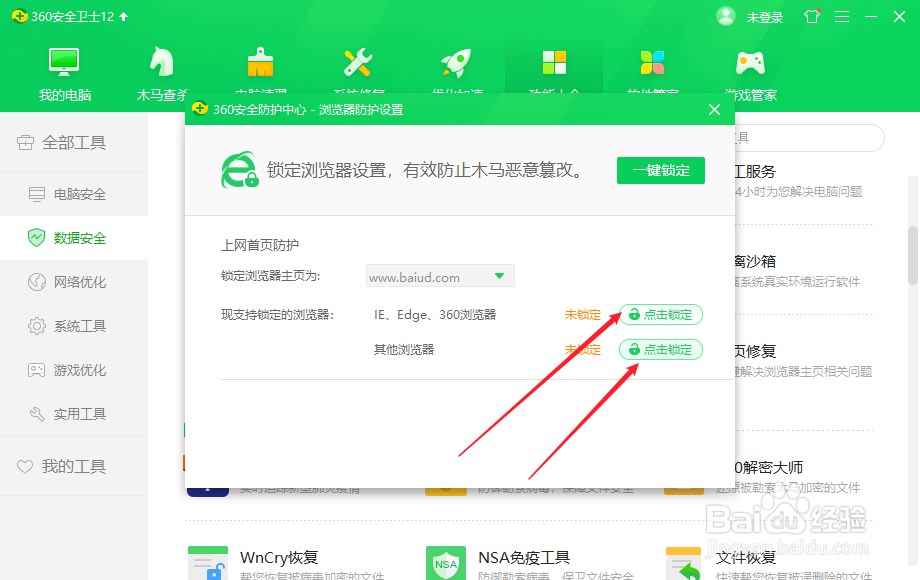Click 点击锁定 for IE, Edge, 360浏览器
Screen dimensions: 920x580
pos(661,315)
